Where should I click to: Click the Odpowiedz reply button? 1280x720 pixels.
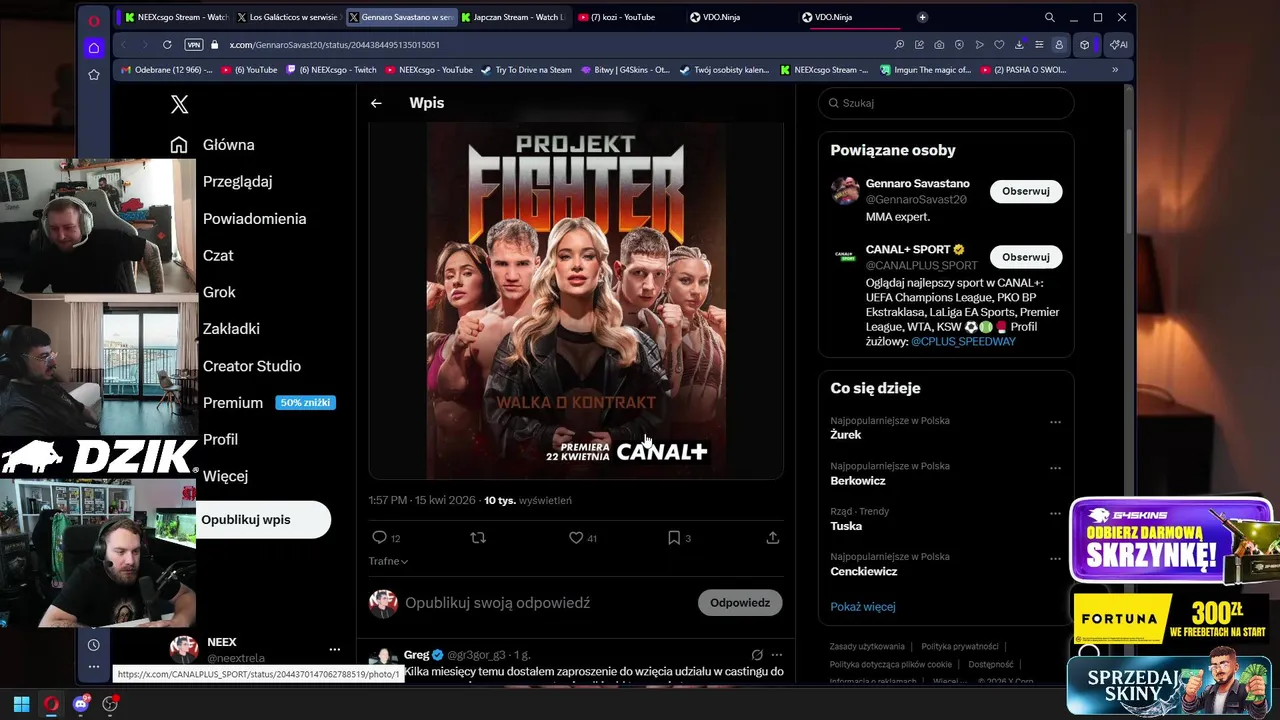(740, 603)
